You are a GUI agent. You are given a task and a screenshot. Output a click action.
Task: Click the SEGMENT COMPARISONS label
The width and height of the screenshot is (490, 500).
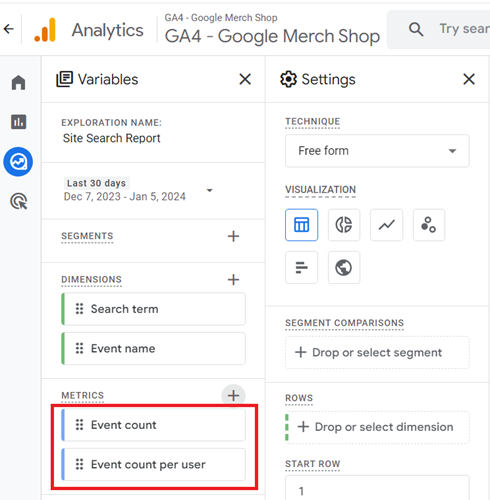[344, 323]
